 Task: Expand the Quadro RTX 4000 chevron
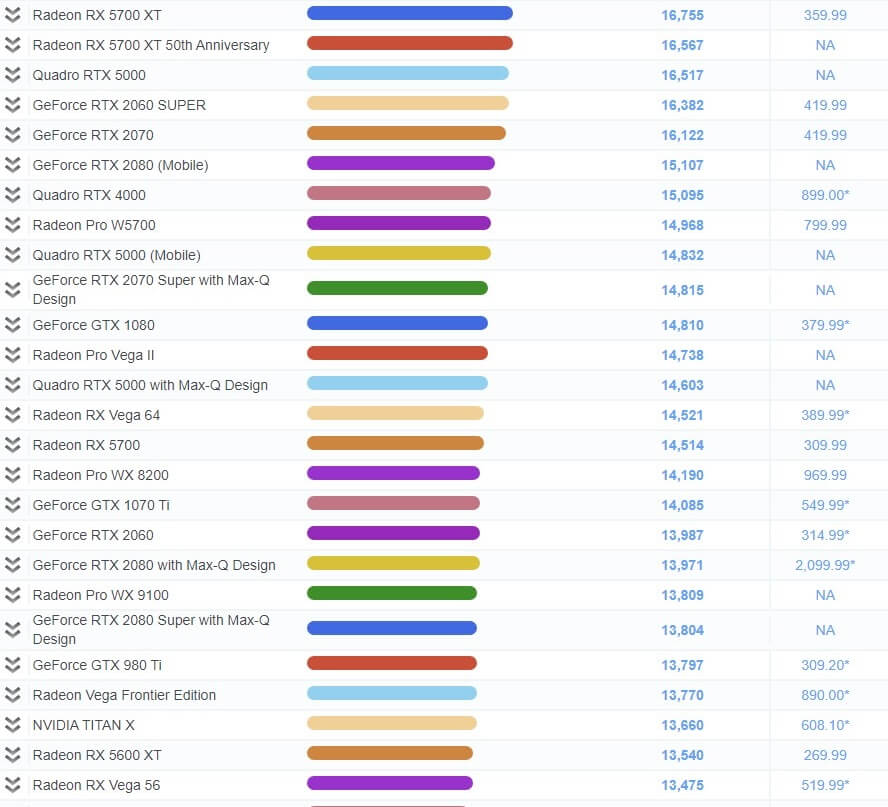click(x=12, y=195)
